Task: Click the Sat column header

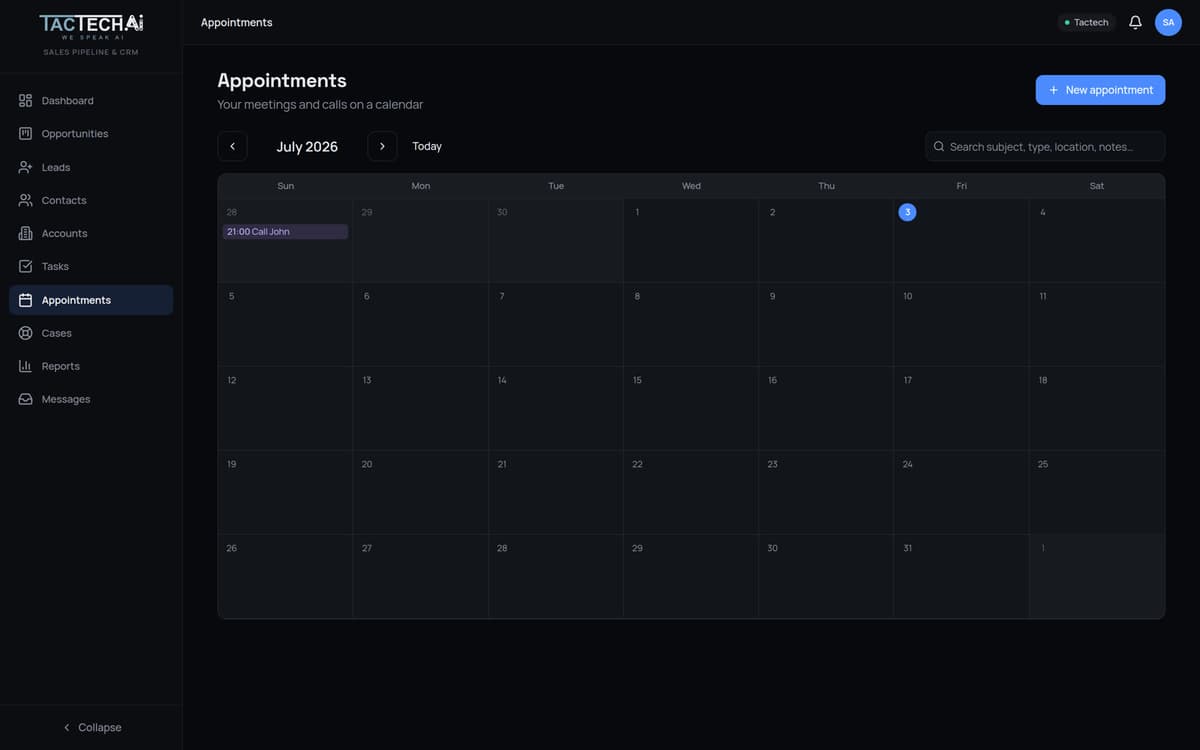Action: coord(1097,186)
